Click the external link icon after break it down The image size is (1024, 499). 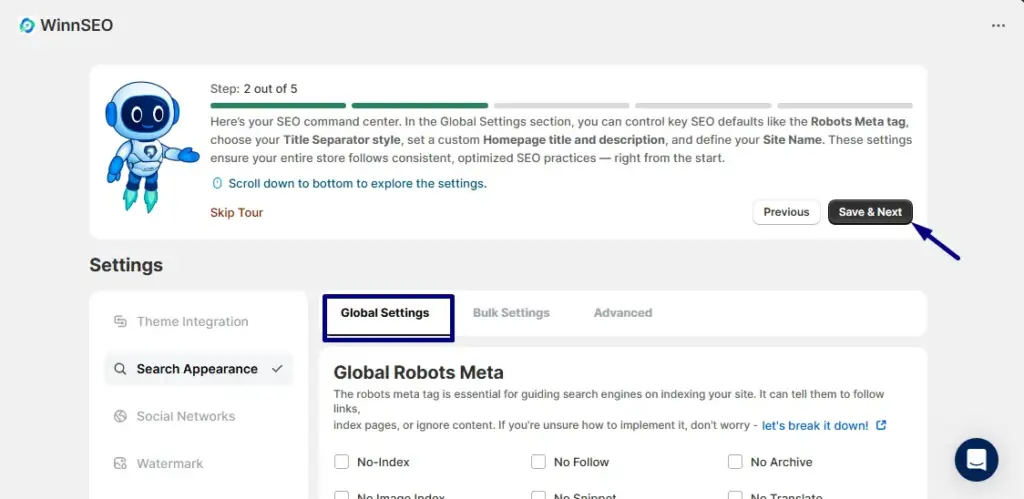tap(881, 425)
